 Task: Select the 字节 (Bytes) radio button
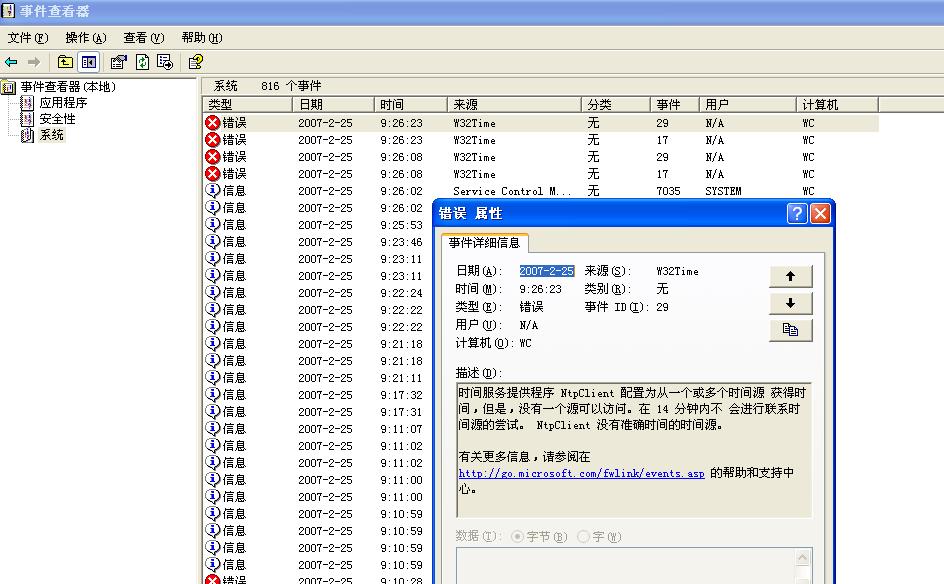pos(517,537)
